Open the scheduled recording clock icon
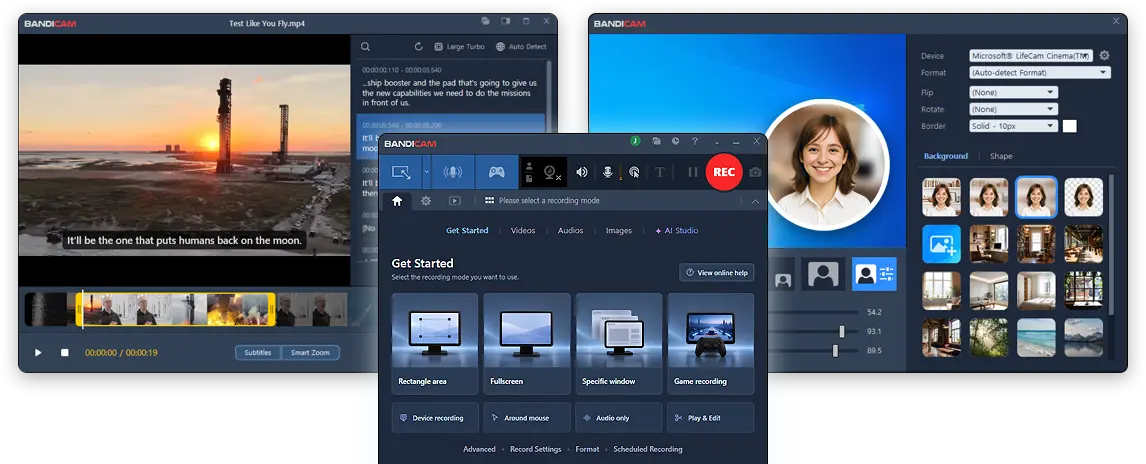 coord(676,141)
